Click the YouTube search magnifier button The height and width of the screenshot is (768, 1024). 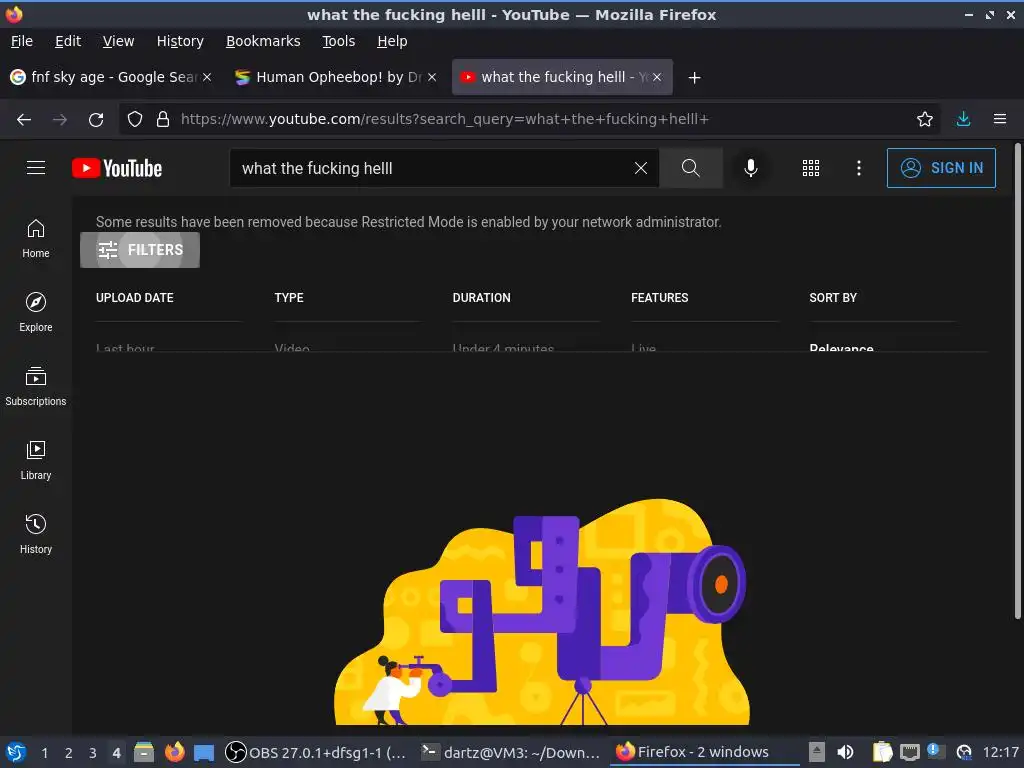click(691, 168)
